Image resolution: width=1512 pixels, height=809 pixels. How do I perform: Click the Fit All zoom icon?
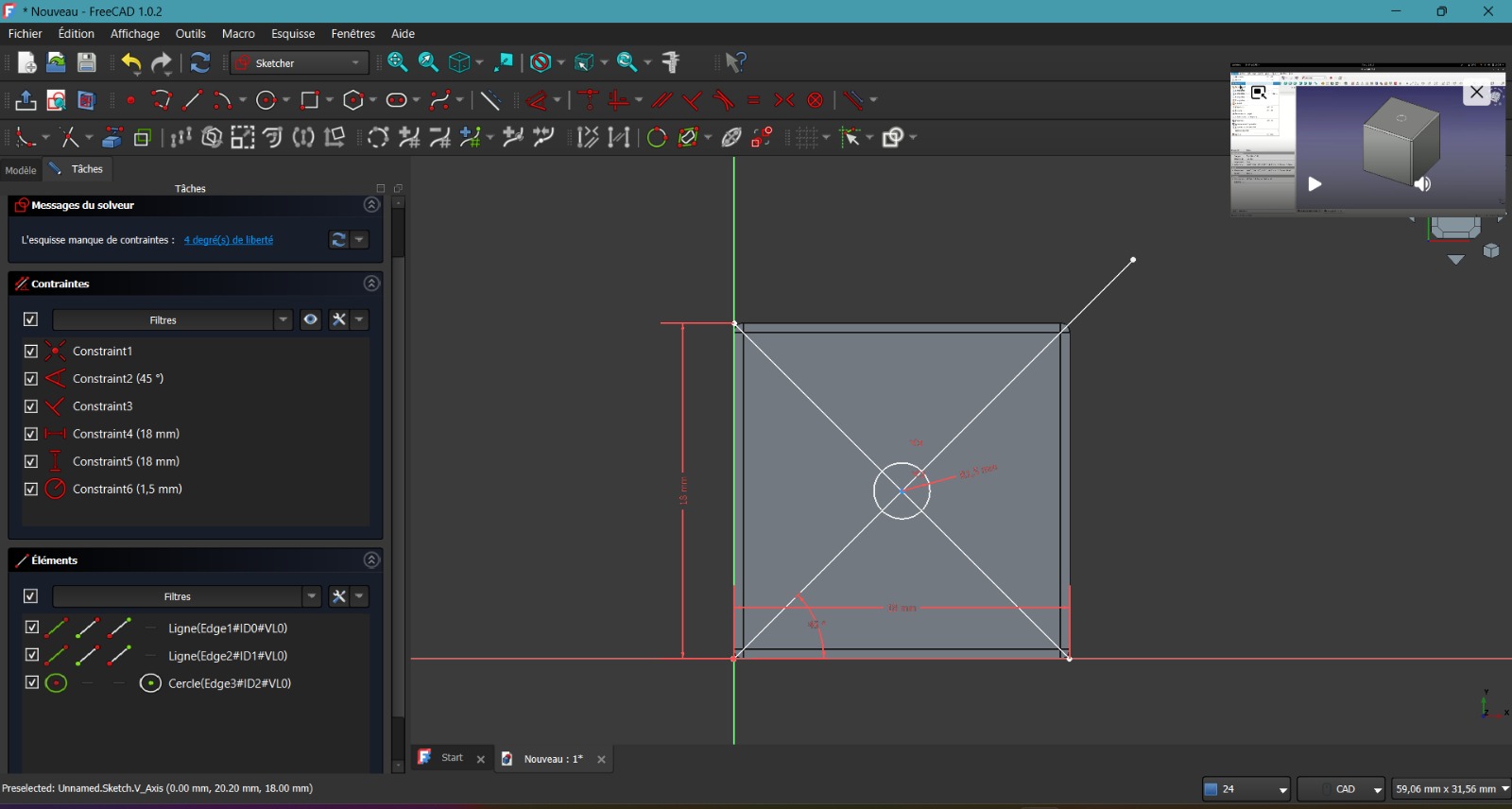coord(398,62)
